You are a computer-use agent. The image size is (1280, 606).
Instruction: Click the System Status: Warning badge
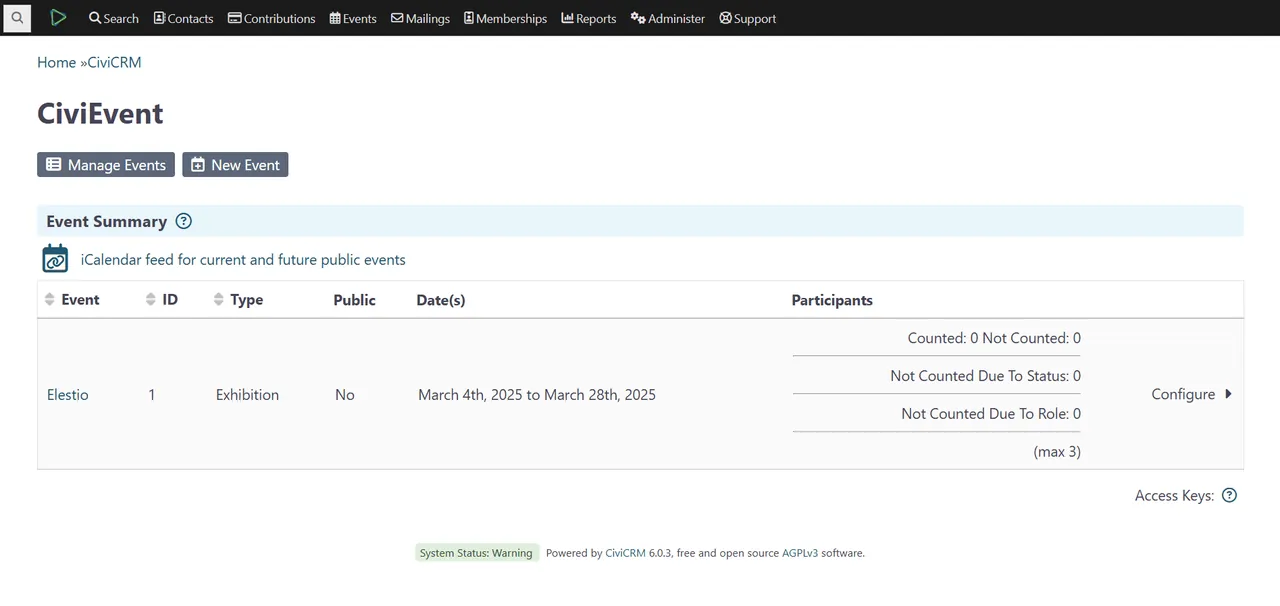476,553
